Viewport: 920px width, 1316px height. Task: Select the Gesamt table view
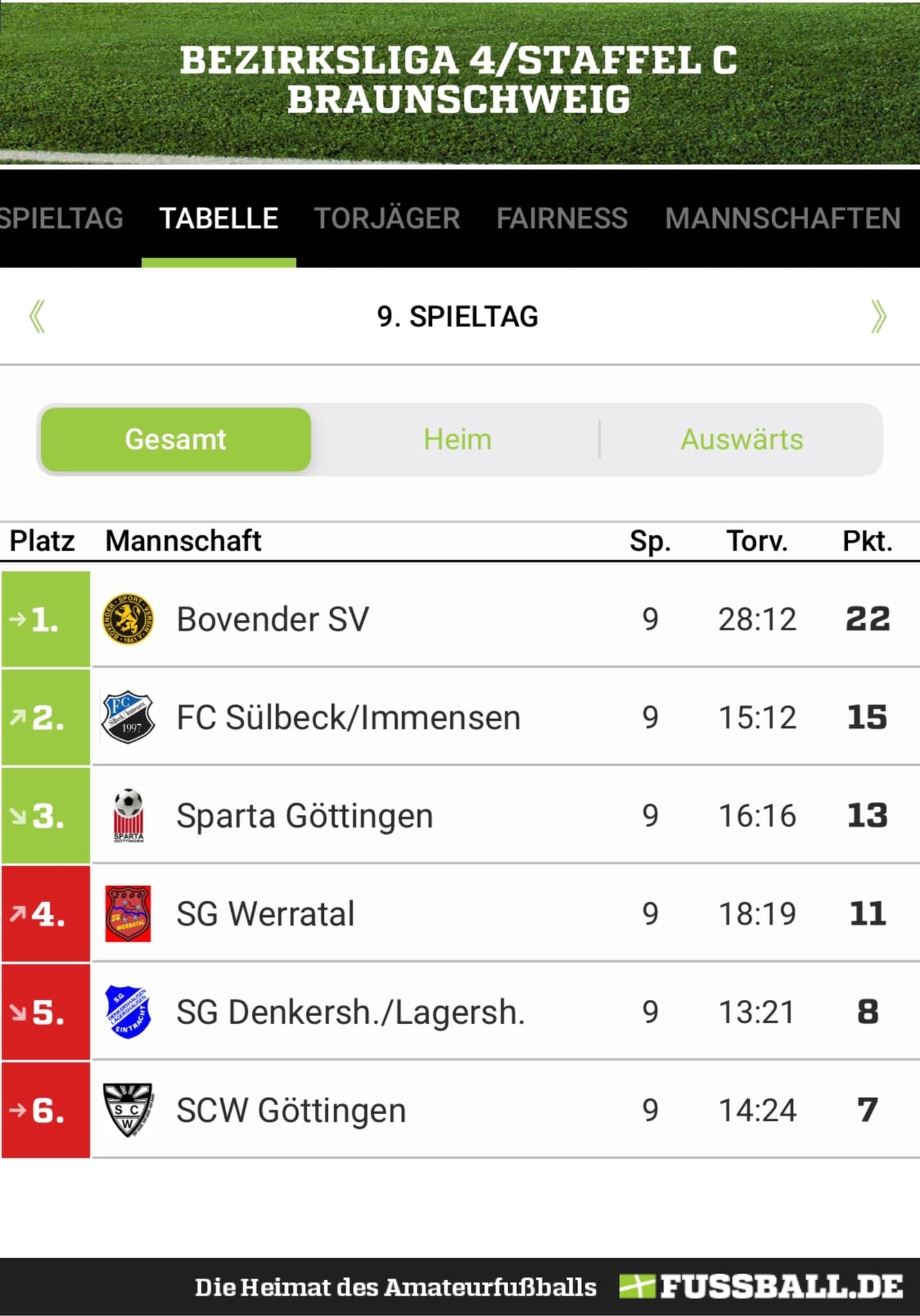[175, 440]
